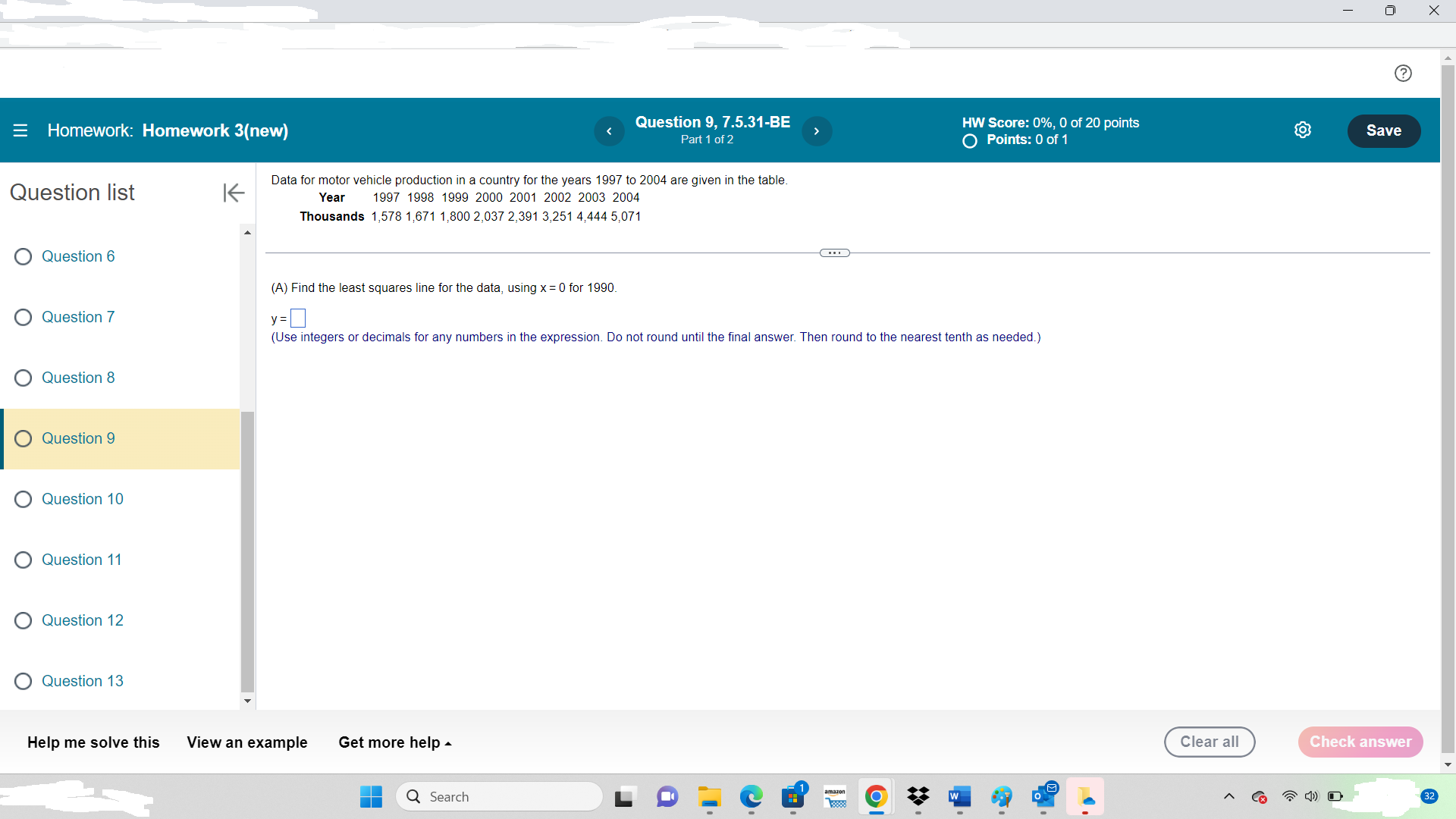
Task: Expand the Get more help menu
Action: coord(394,742)
